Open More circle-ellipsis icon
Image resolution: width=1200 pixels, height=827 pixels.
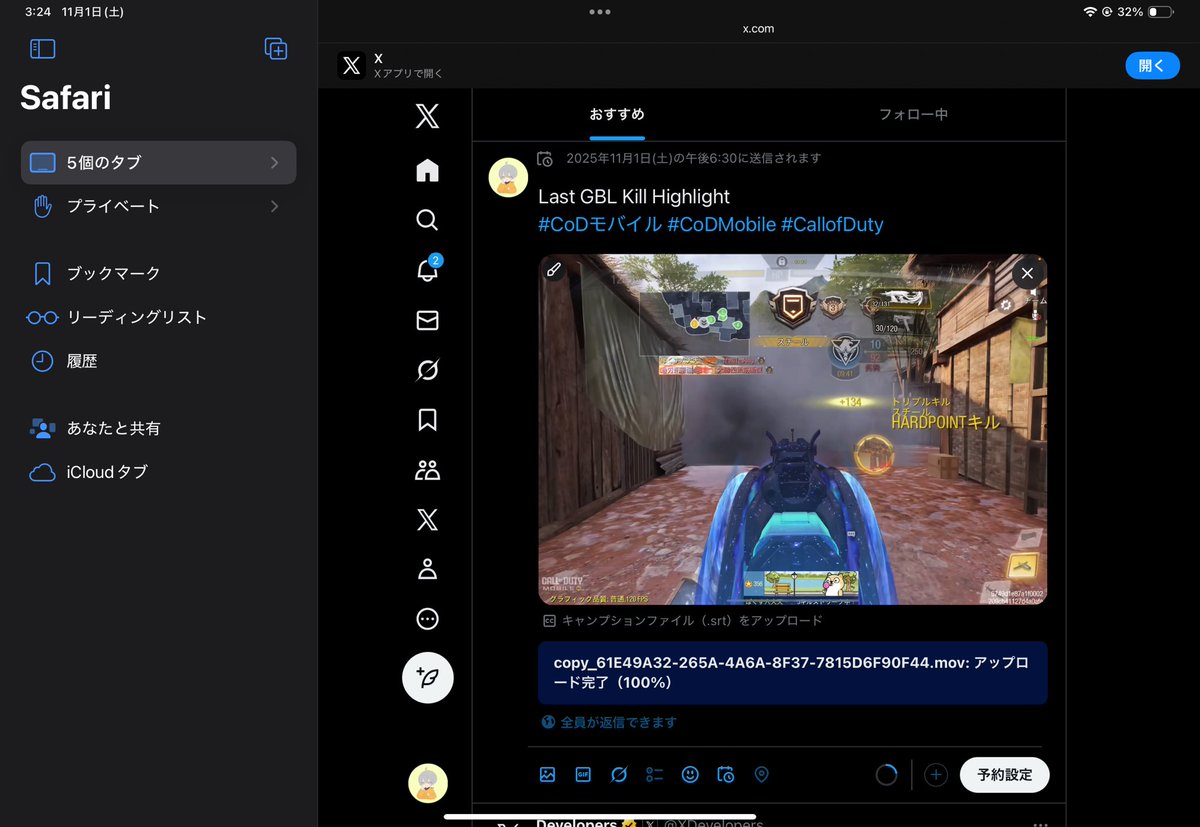[x=427, y=619]
